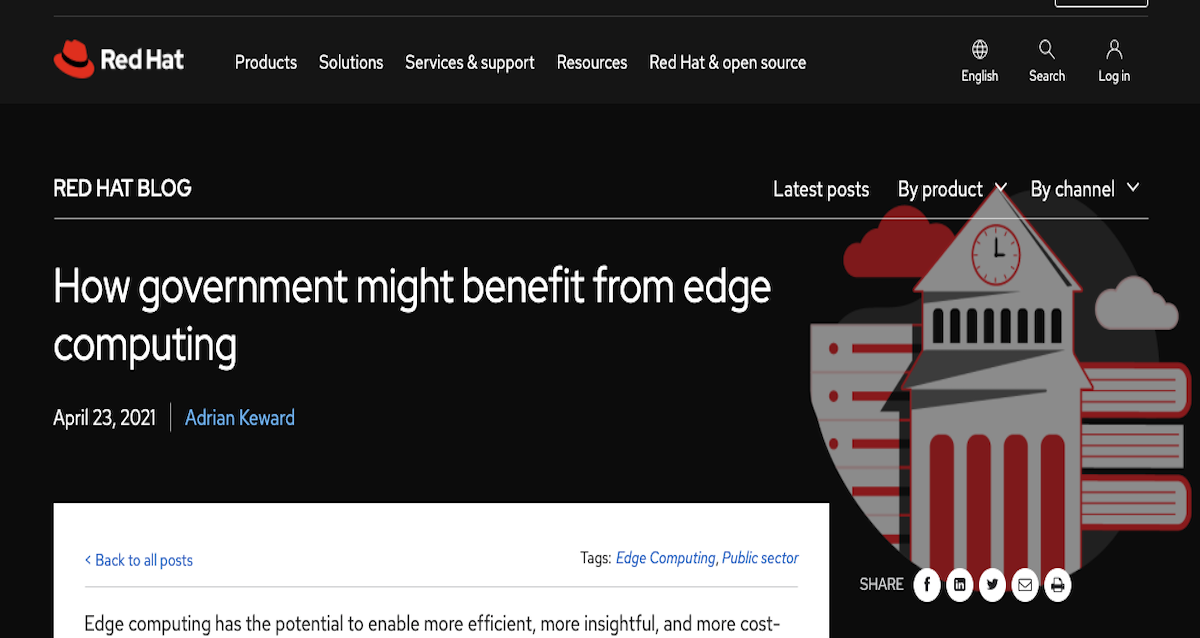
Task: Share the post on Facebook
Action: tap(927, 585)
